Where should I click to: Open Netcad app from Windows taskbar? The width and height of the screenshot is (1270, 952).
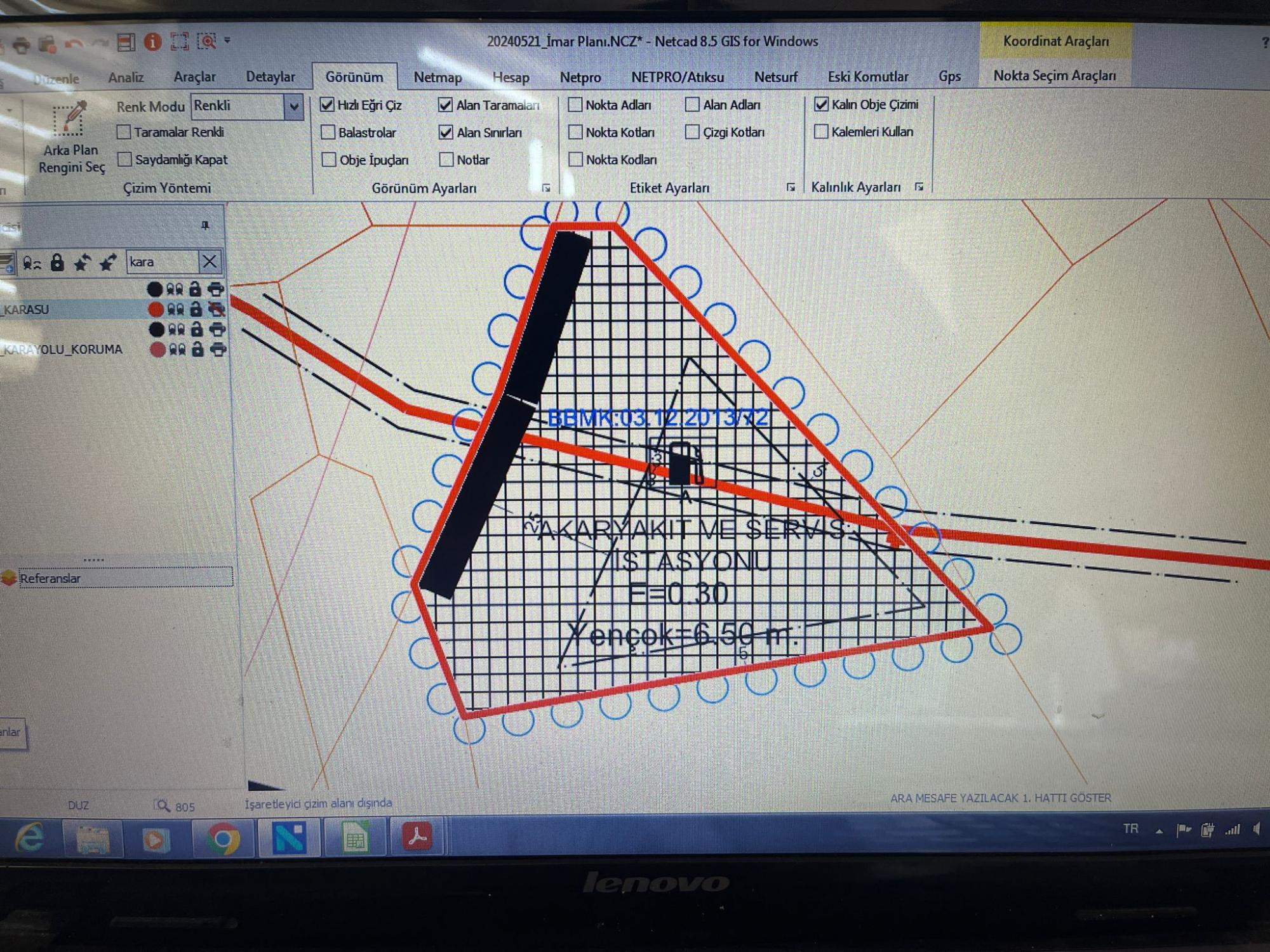(x=289, y=838)
